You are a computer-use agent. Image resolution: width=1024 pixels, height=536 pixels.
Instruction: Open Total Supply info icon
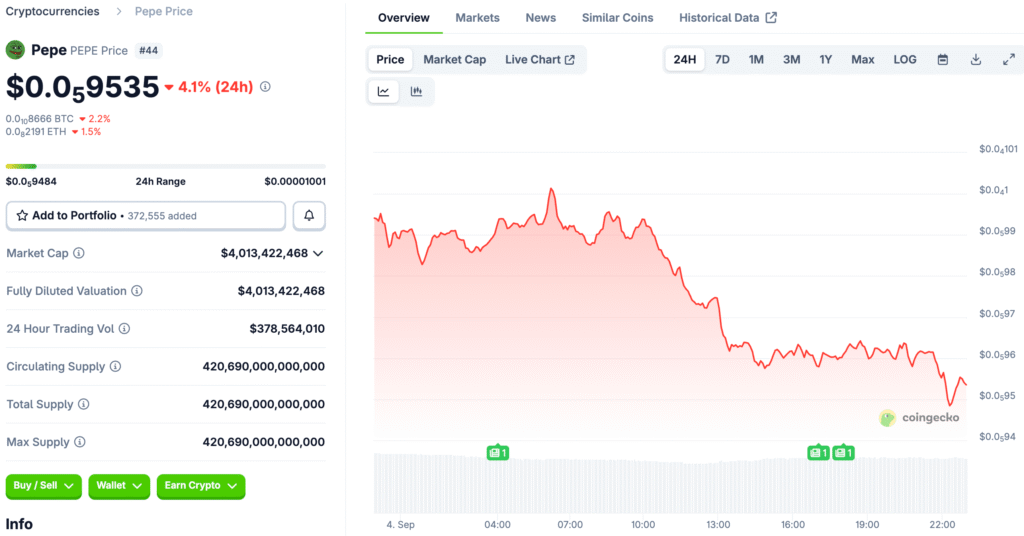pyautogui.click(x=84, y=404)
